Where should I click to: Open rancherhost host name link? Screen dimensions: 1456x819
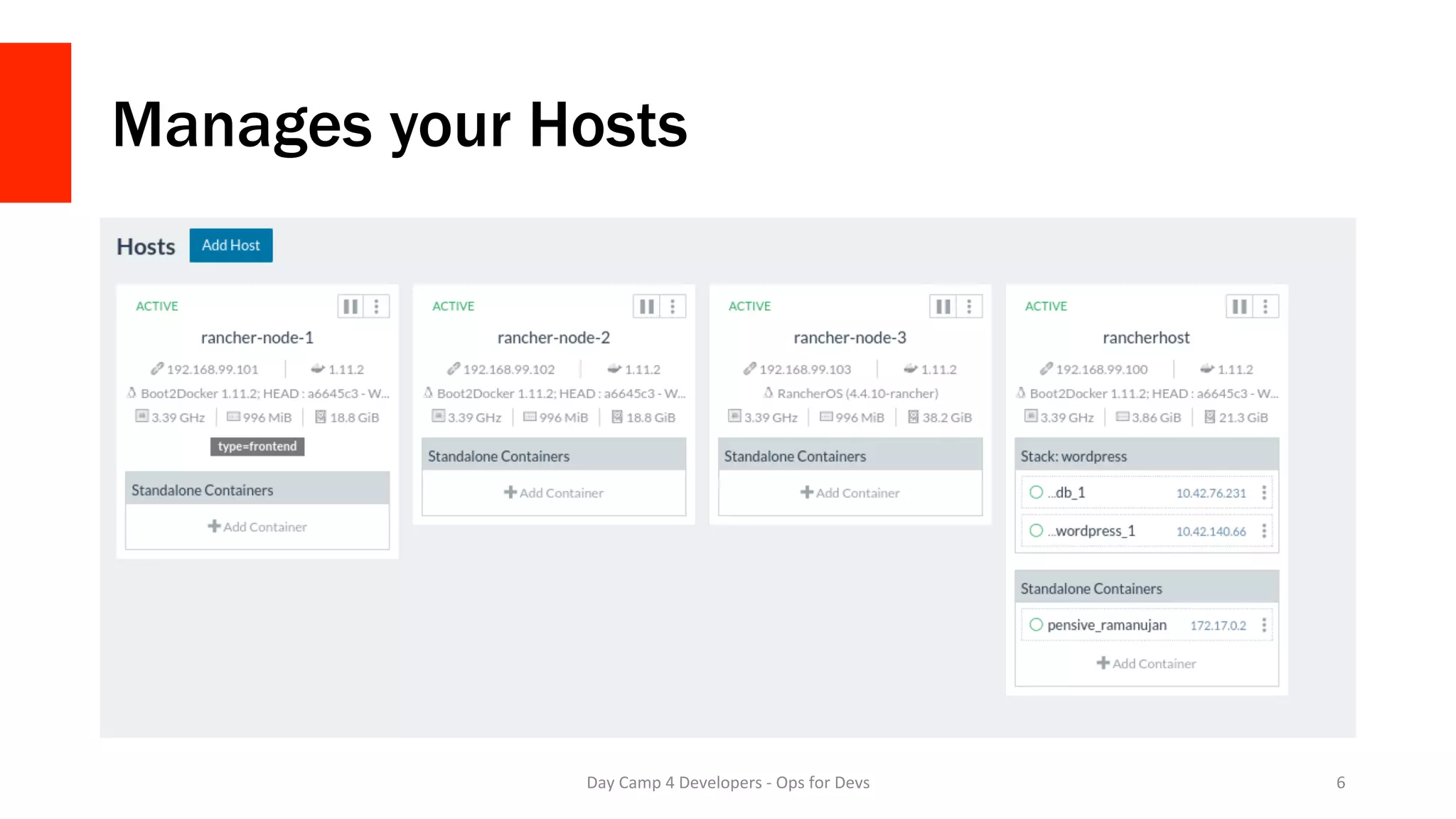[x=1146, y=338]
